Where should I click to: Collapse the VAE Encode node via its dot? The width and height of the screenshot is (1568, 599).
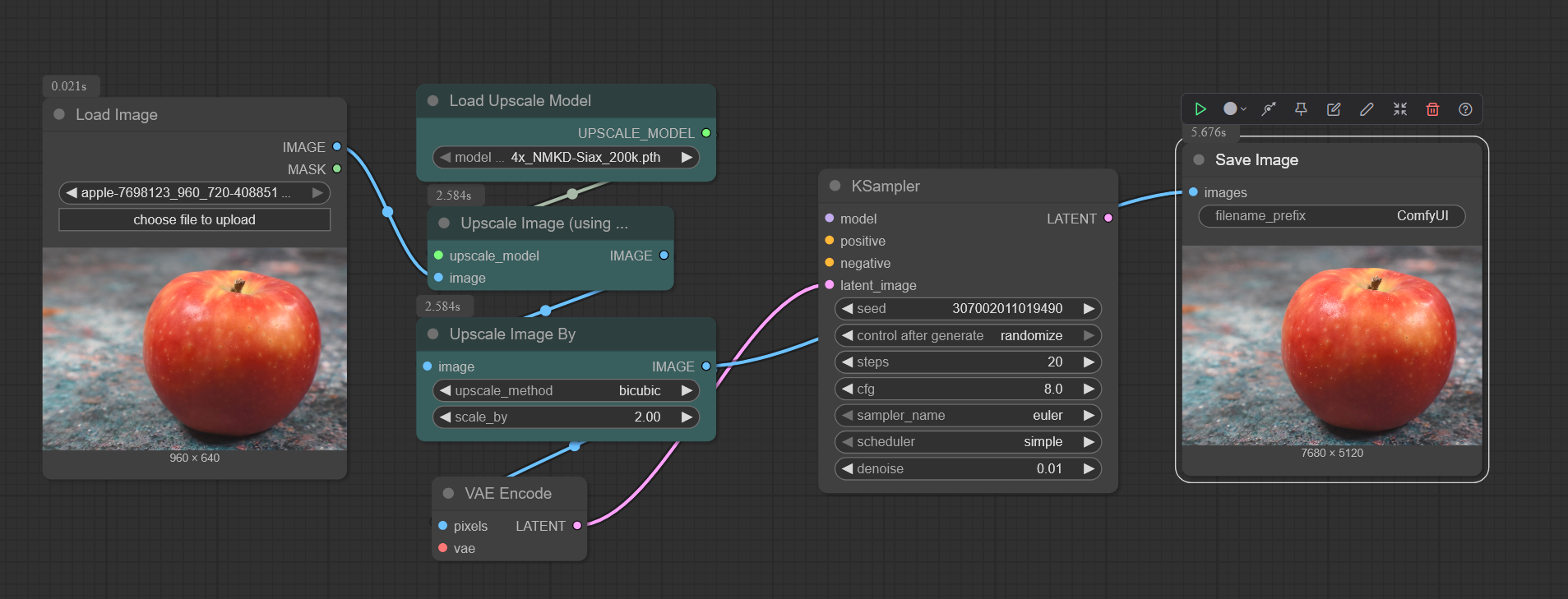448,493
